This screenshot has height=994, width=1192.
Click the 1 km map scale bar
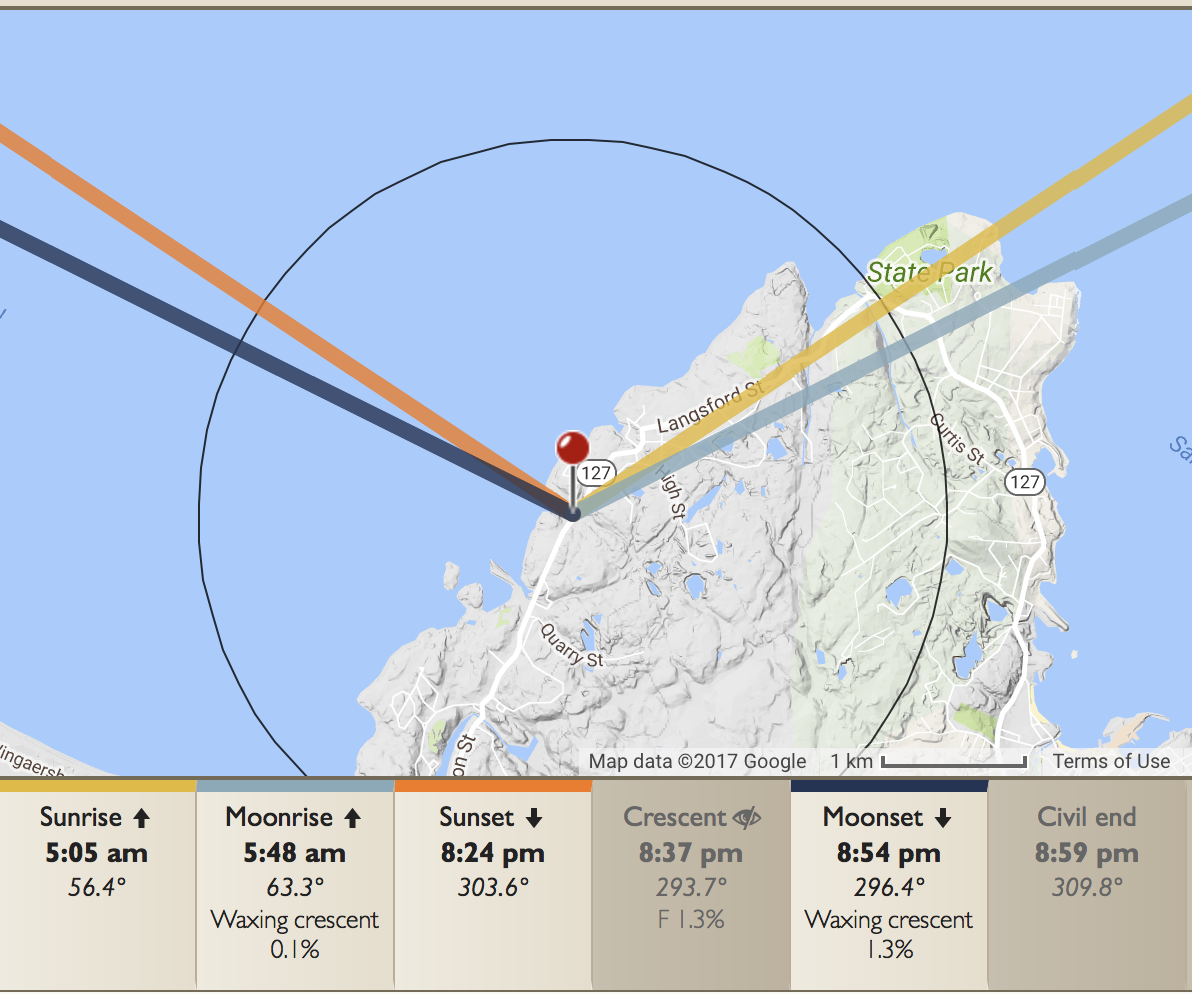pos(953,763)
